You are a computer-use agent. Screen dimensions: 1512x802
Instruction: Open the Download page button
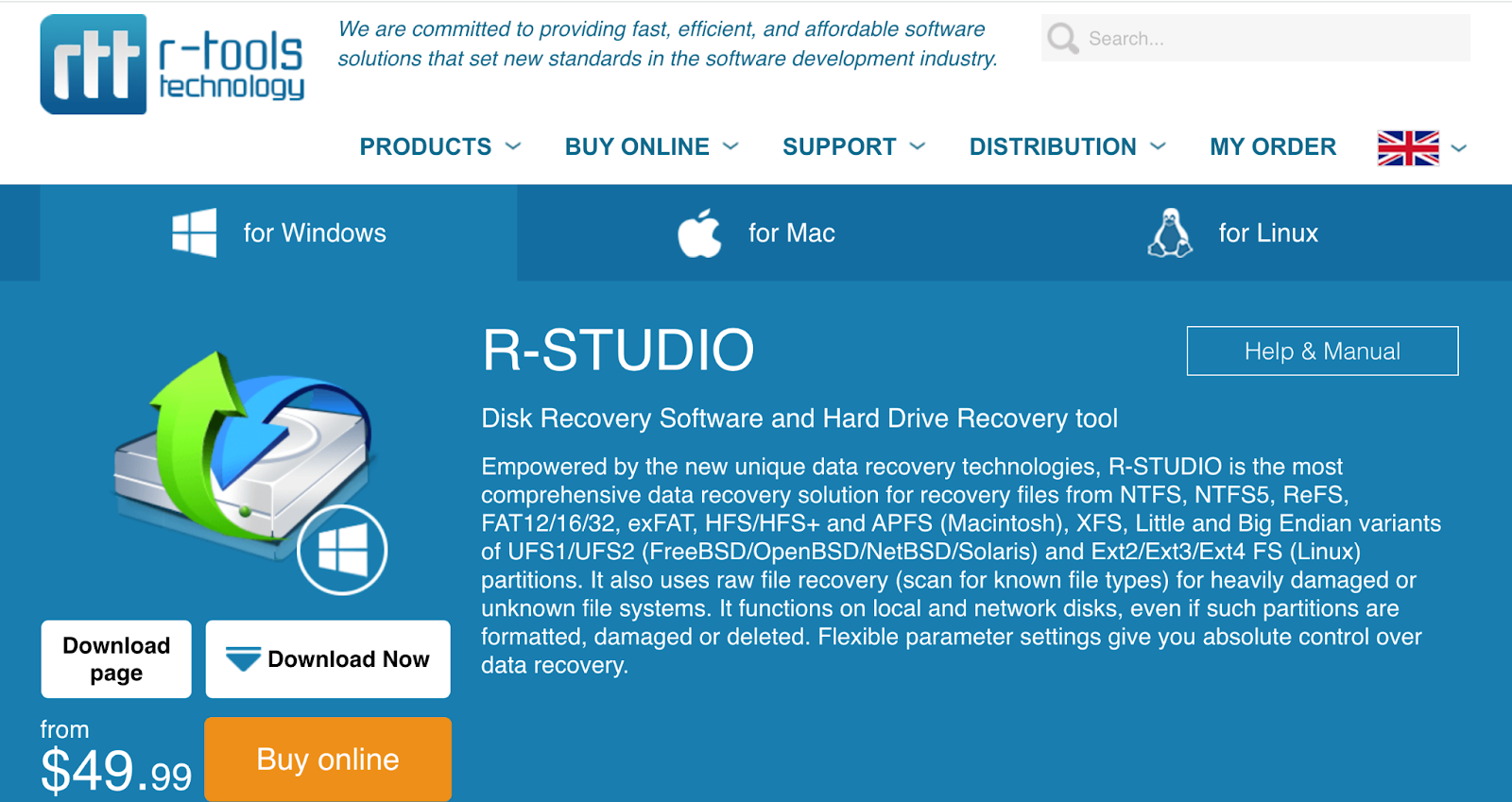pos(116,659)
